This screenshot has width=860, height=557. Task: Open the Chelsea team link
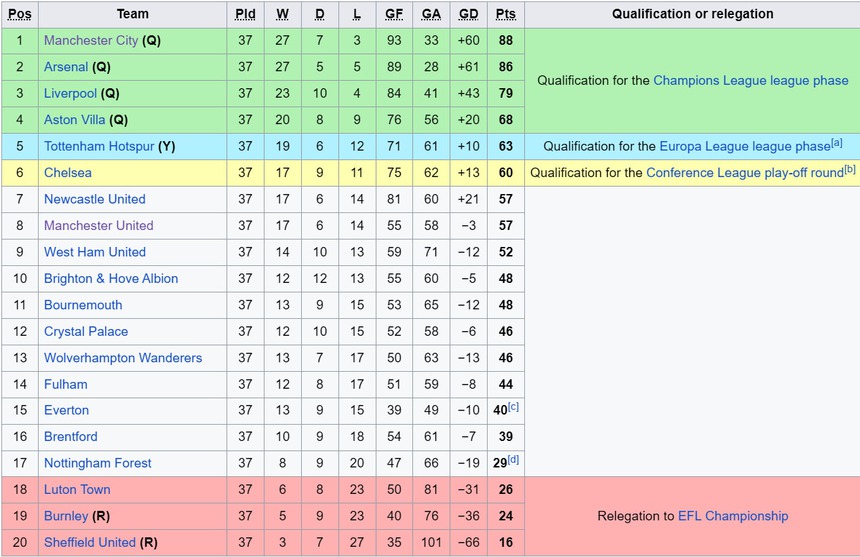click(68, 173)
